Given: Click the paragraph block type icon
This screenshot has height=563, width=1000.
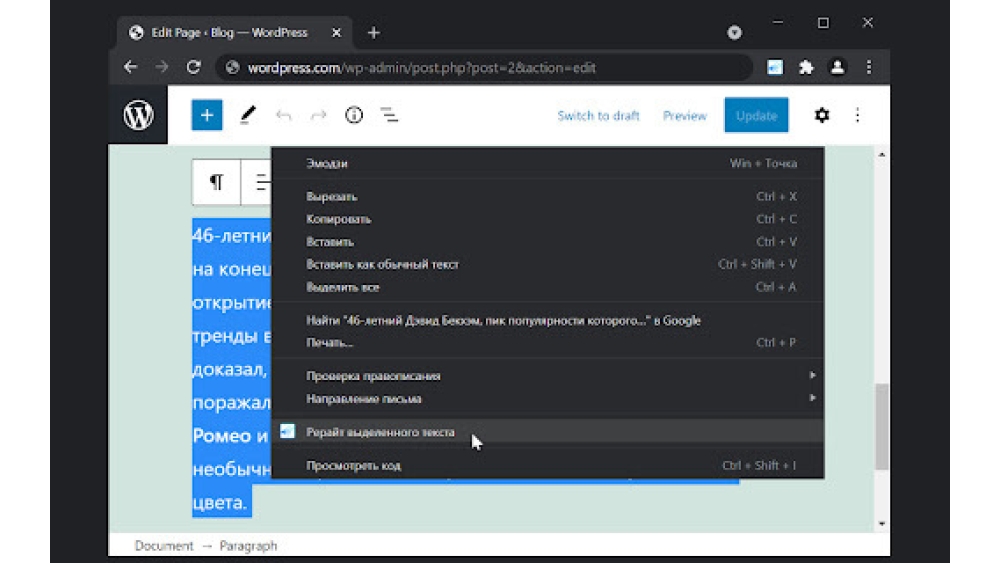Looking at the screenshot, I should 216,182.
